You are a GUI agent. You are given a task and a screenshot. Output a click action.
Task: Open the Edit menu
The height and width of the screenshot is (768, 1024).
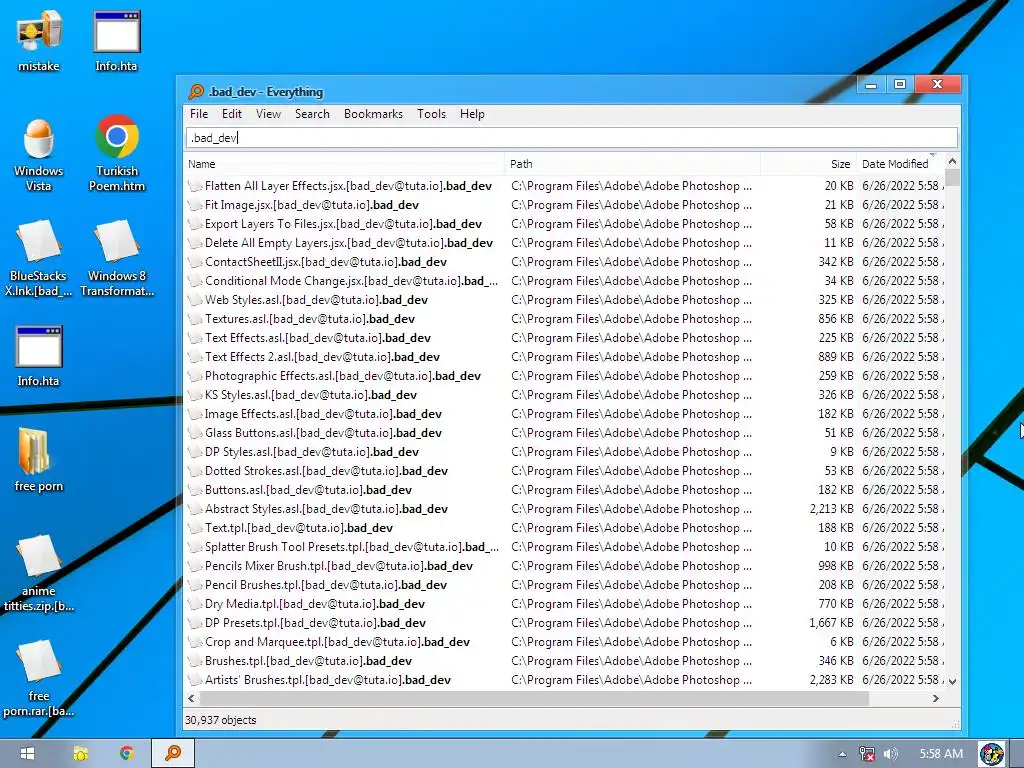(x=232, y=114)
